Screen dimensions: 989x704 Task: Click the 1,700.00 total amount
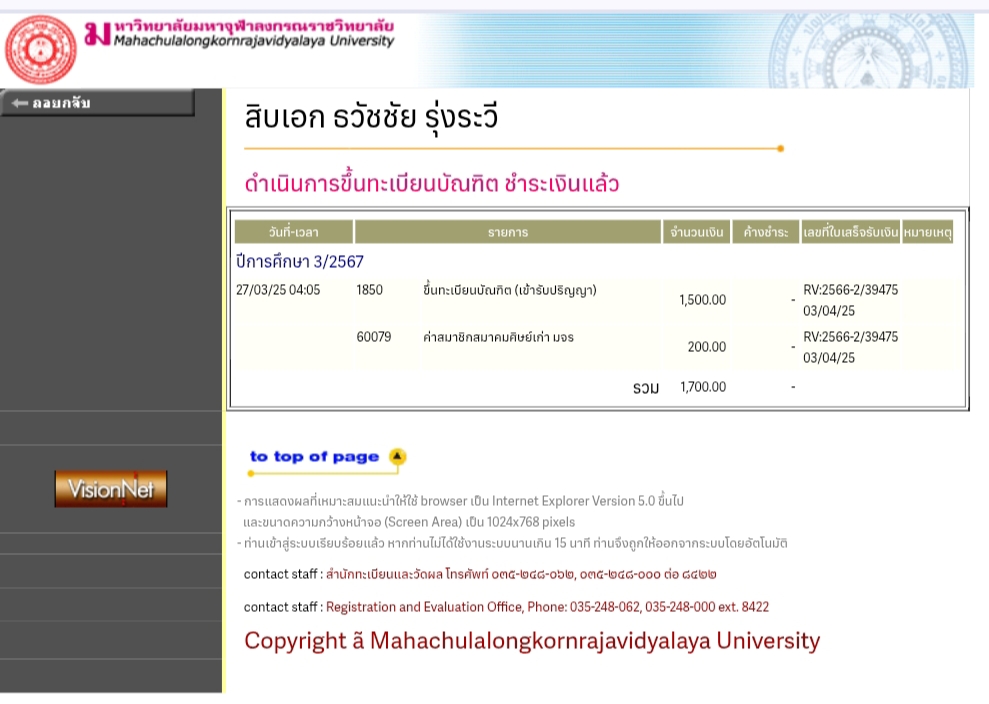[702, 387]
